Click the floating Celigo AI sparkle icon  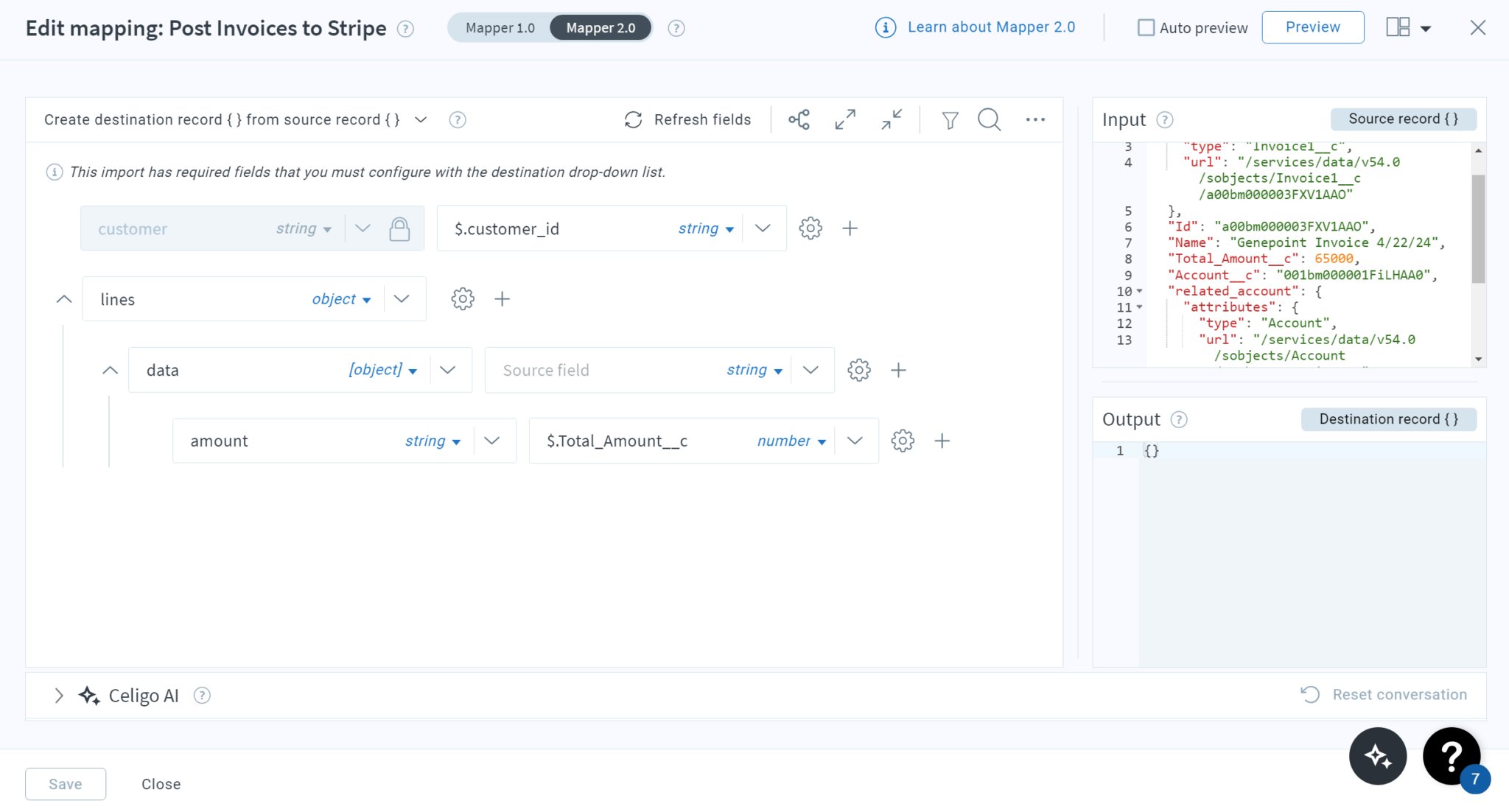pos(1377,755)
